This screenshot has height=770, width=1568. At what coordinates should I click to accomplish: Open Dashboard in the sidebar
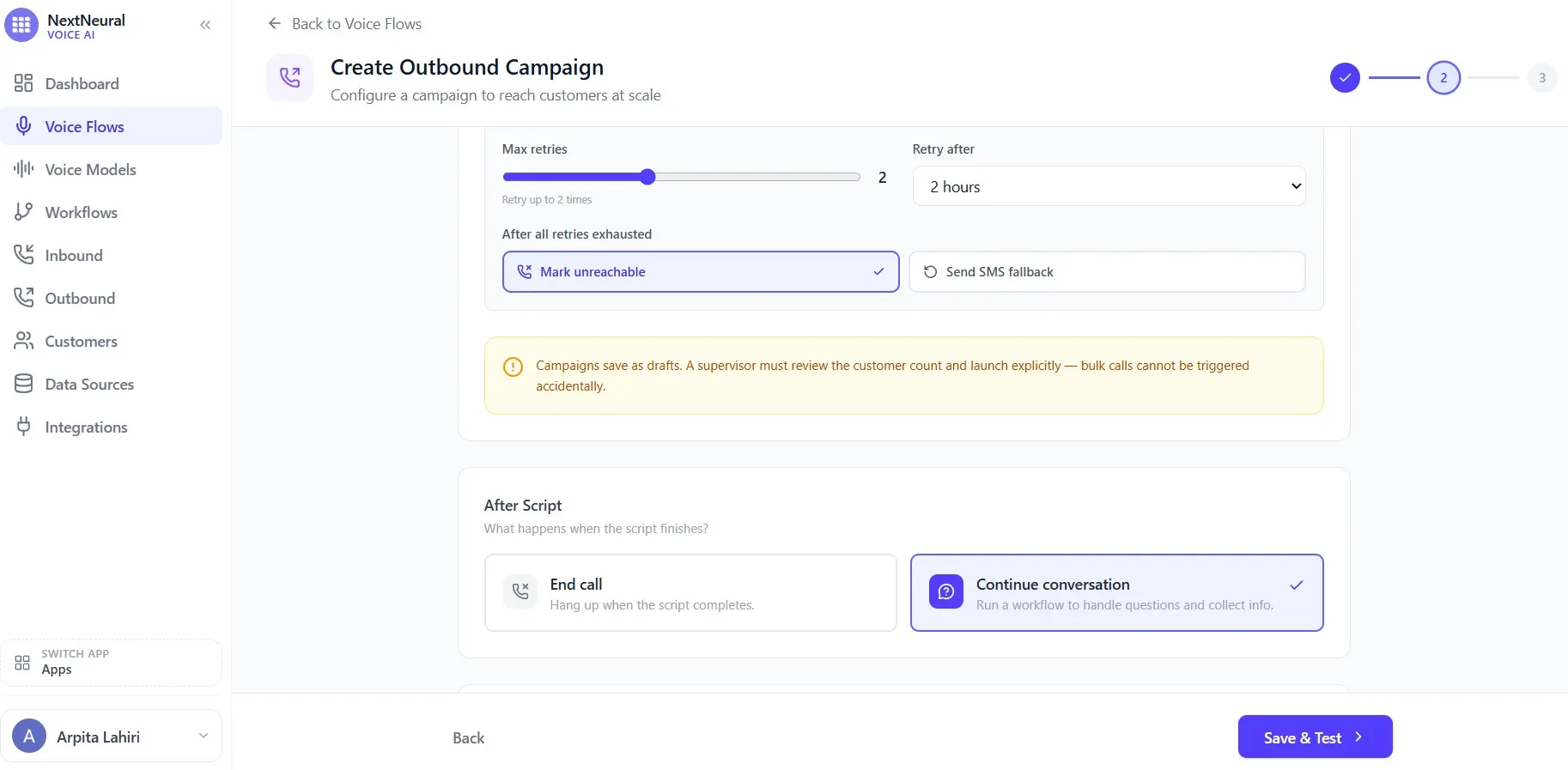[112, 83]
